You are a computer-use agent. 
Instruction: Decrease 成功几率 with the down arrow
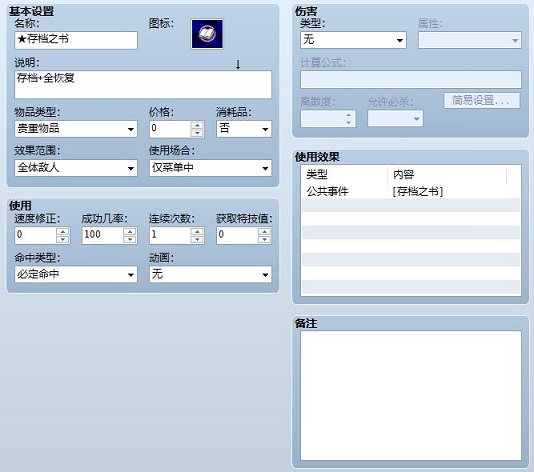130,240
